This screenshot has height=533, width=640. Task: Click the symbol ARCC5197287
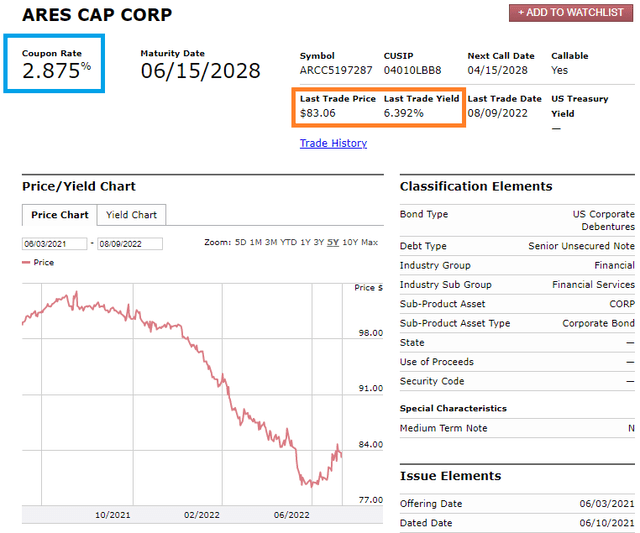click(336, 70)
